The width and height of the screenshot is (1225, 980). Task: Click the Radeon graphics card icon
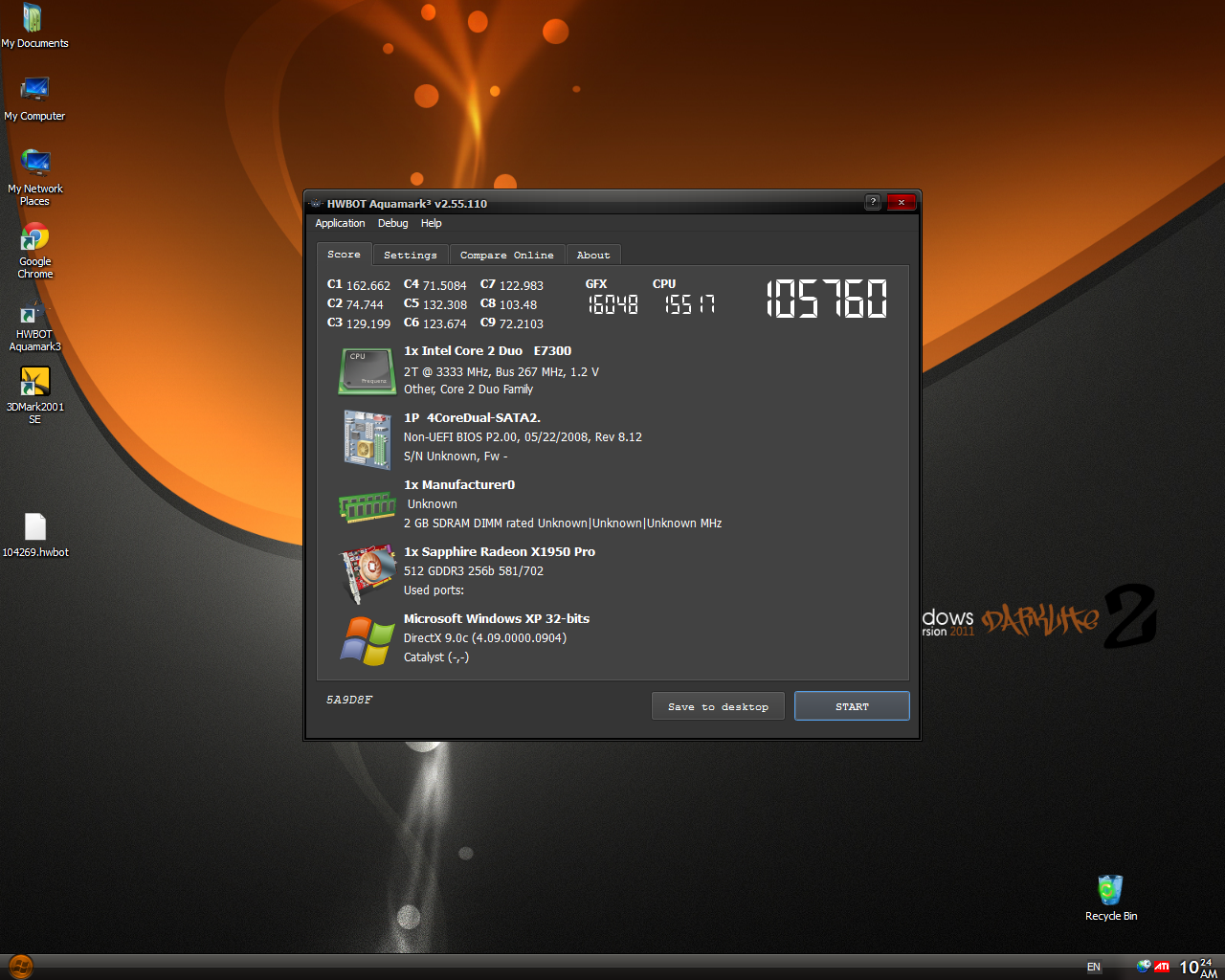pyautogui.click(x=368, y=573)
